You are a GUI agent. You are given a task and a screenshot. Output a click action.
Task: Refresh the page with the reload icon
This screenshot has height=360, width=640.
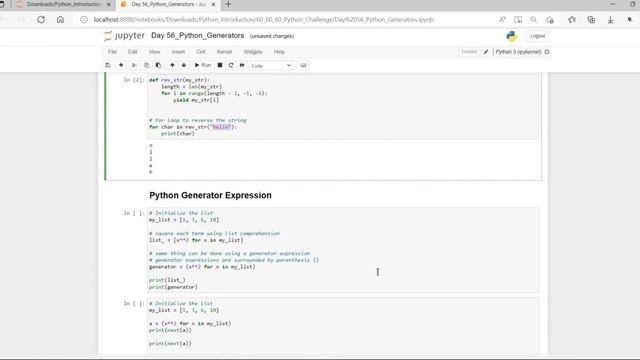(x=41, y=20)
